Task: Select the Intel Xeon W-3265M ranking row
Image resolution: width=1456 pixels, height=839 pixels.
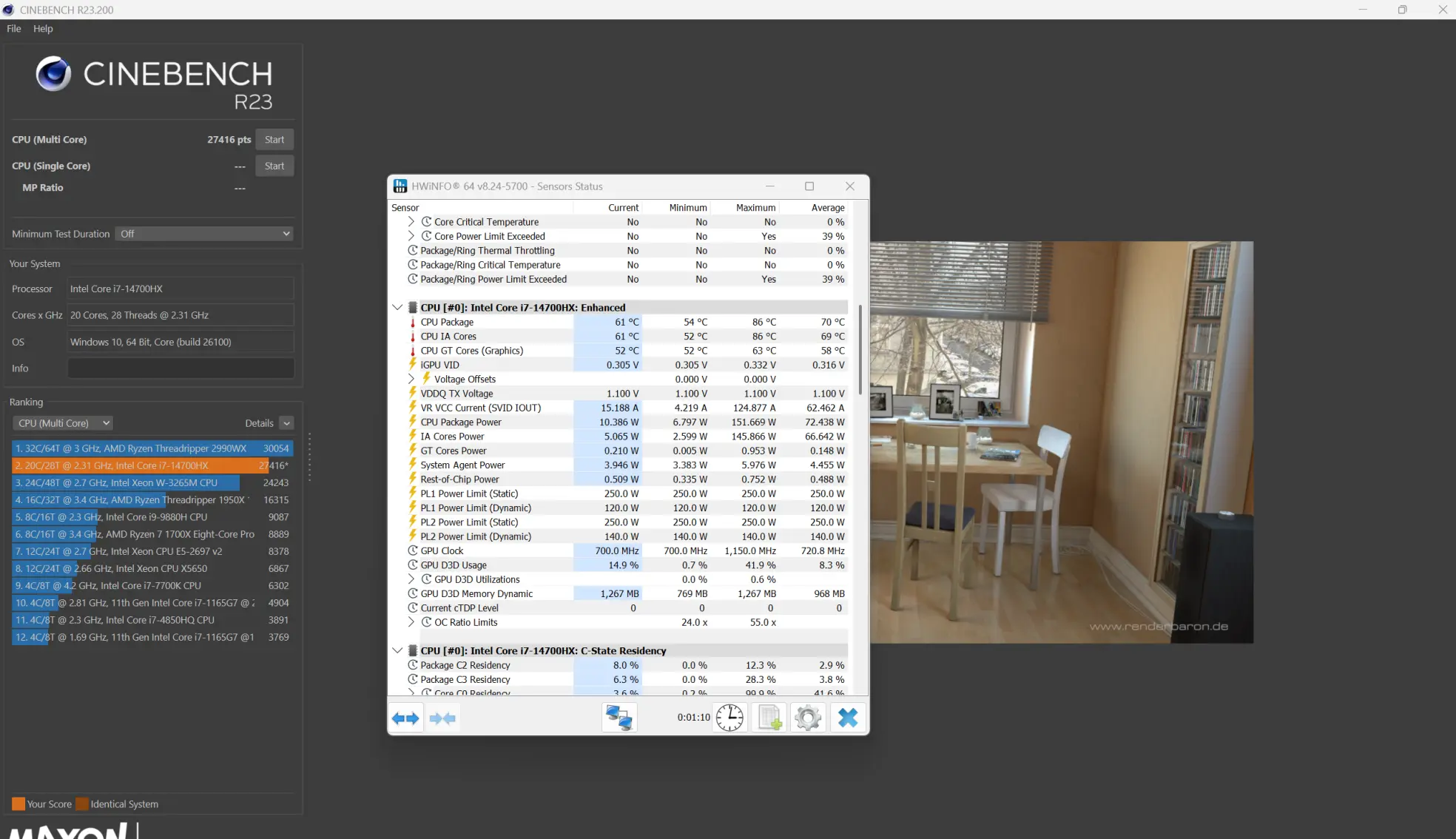Action: click(152, 482)
